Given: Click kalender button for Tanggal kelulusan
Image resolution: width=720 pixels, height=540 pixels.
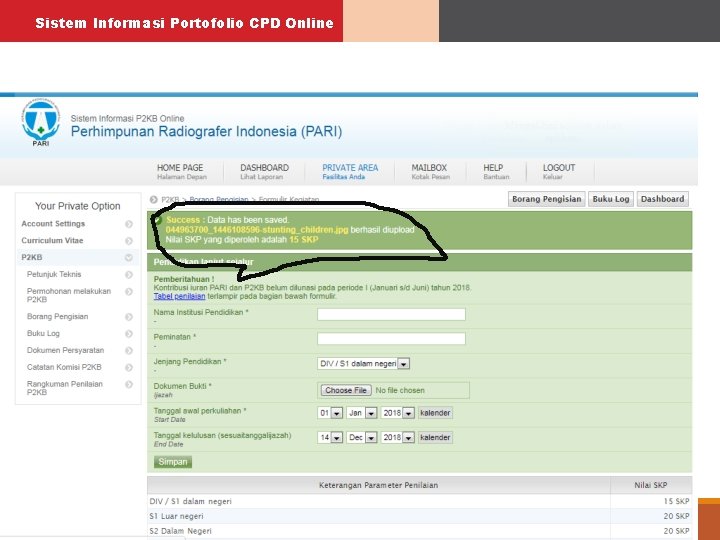Looking at the screenshot, I should coord(435,438).
